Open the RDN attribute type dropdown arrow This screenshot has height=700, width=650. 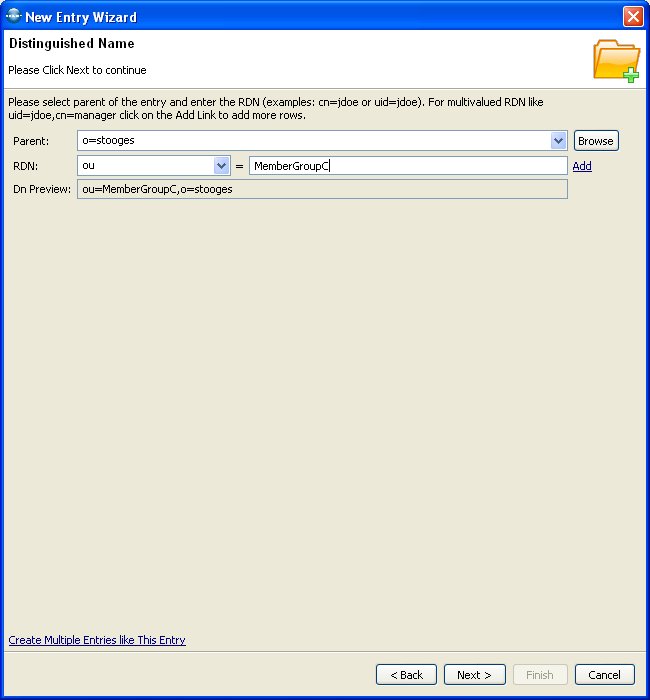pos(222,166)
